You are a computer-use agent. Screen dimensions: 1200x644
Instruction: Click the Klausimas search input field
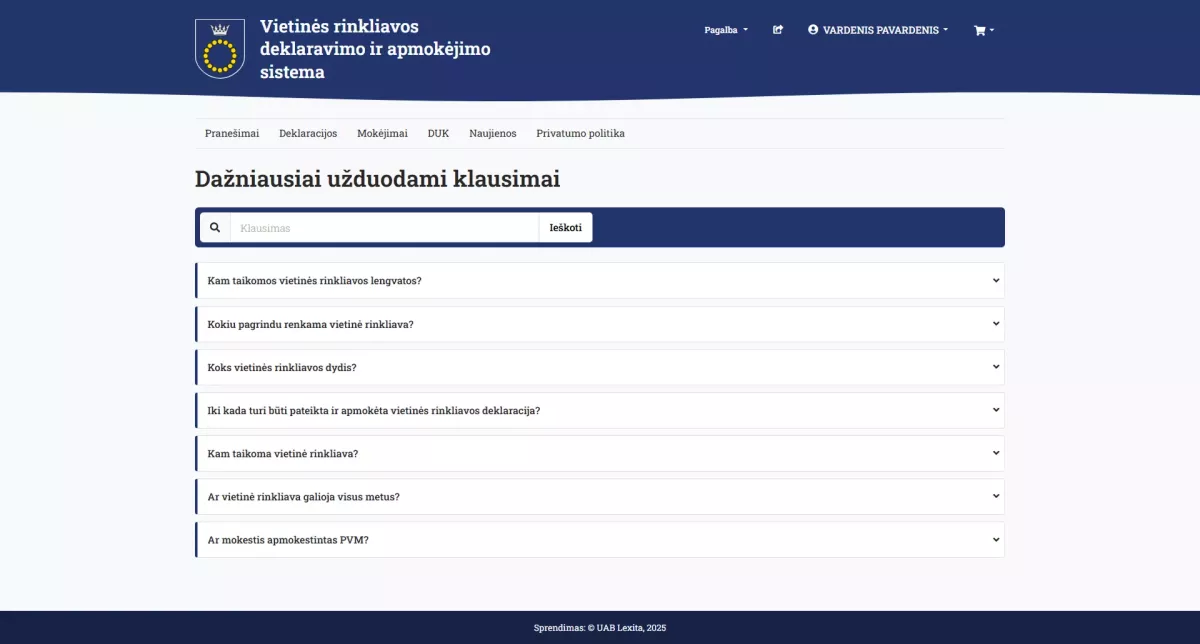click(x=385, y=227)
